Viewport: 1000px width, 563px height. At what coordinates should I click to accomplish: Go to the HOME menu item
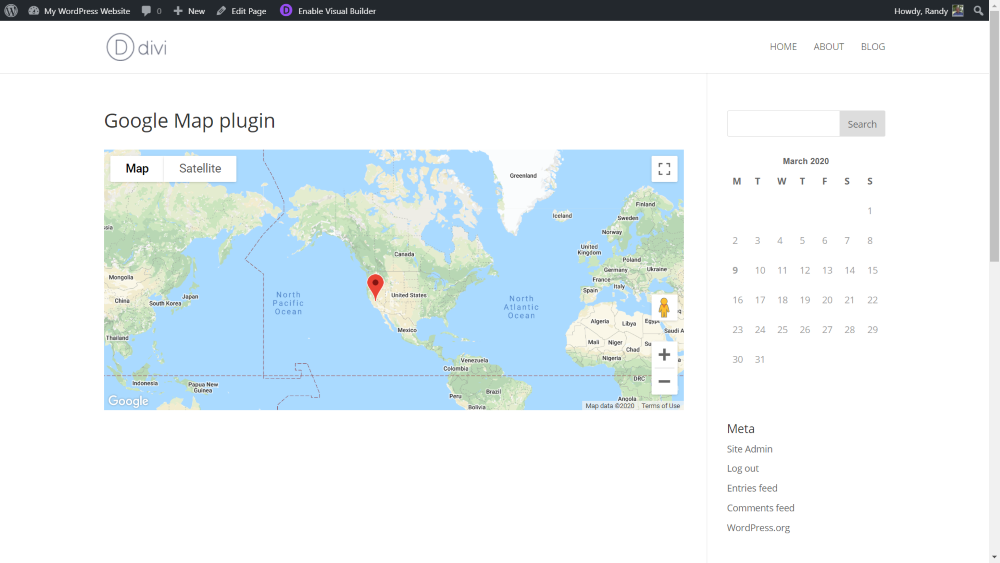[783, 47]
